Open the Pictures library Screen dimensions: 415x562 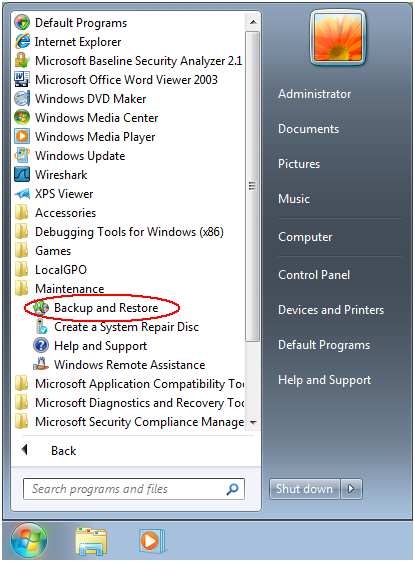[299, 164]
